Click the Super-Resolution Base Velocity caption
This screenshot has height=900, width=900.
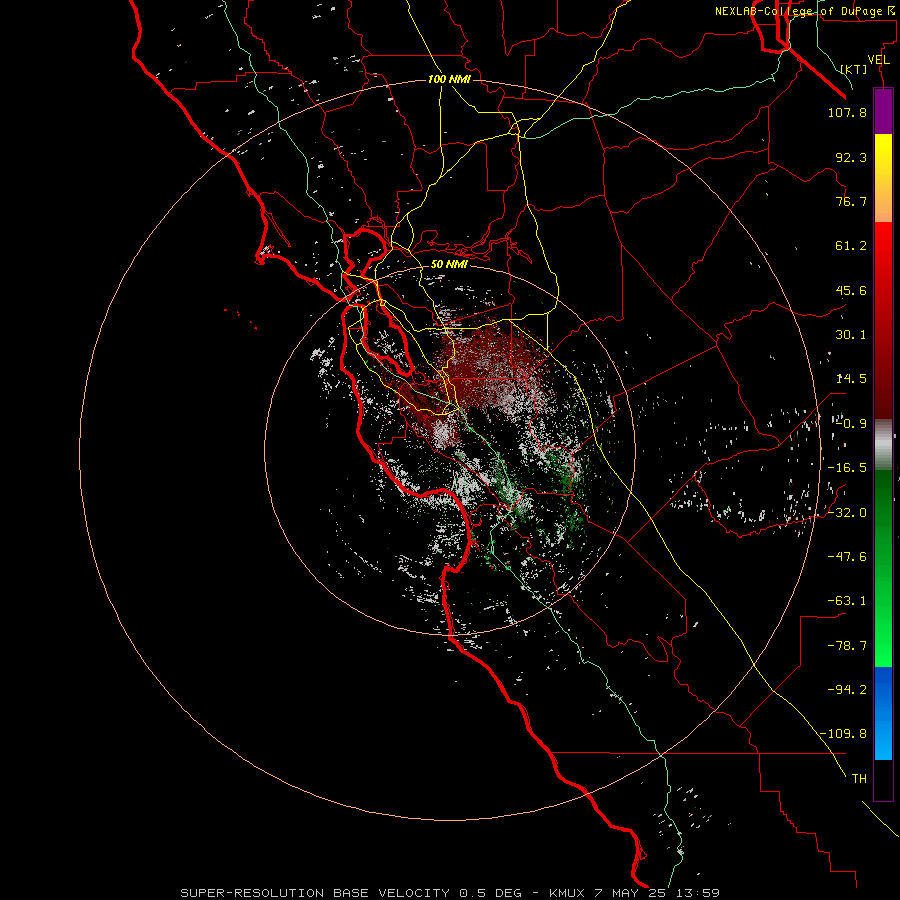pos(450,893)
